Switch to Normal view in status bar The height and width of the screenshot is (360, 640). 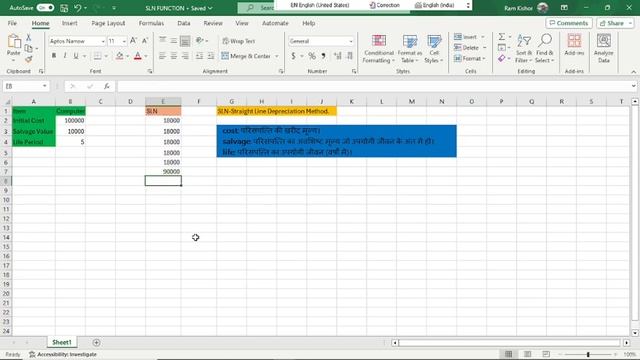click(509, 354)
